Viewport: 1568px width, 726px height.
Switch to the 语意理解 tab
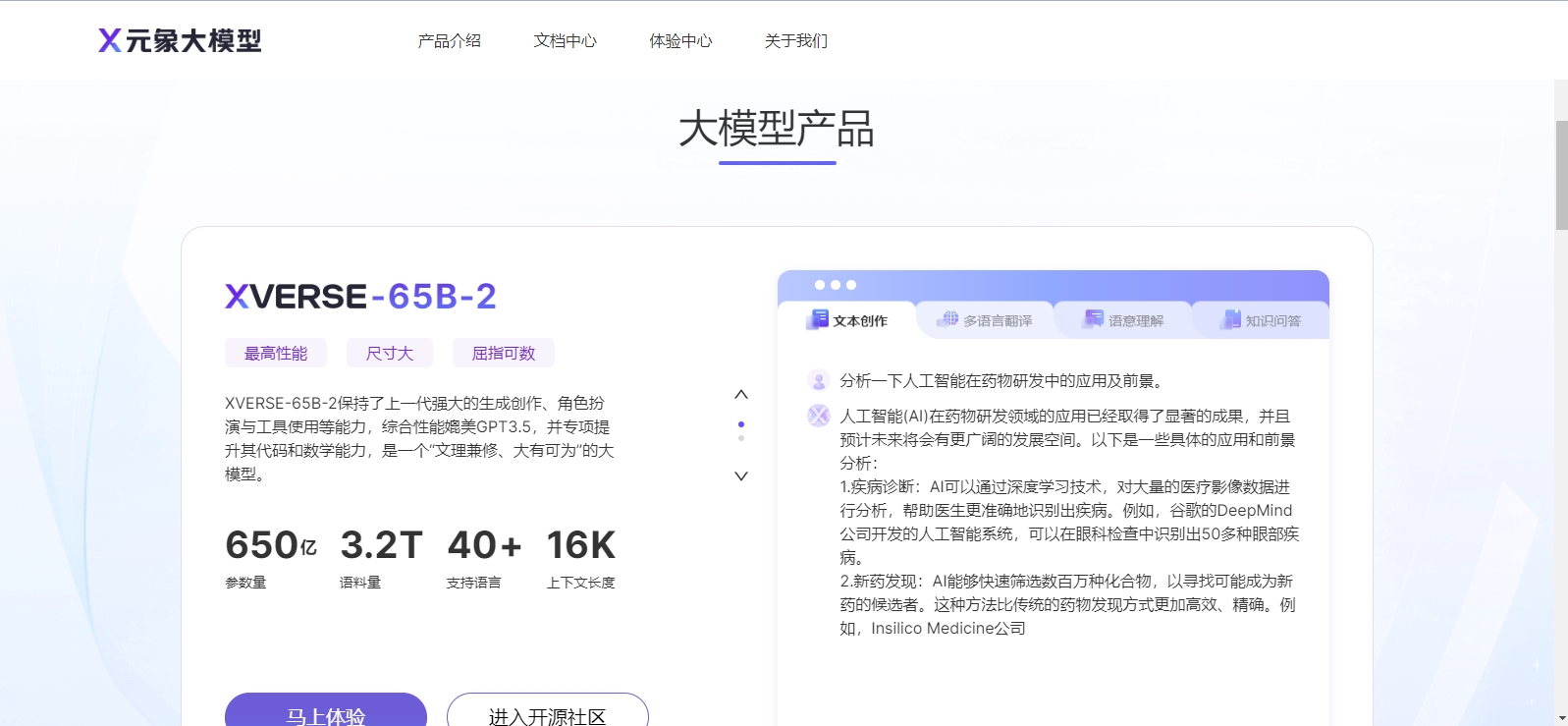click(x=1122, y=320)
